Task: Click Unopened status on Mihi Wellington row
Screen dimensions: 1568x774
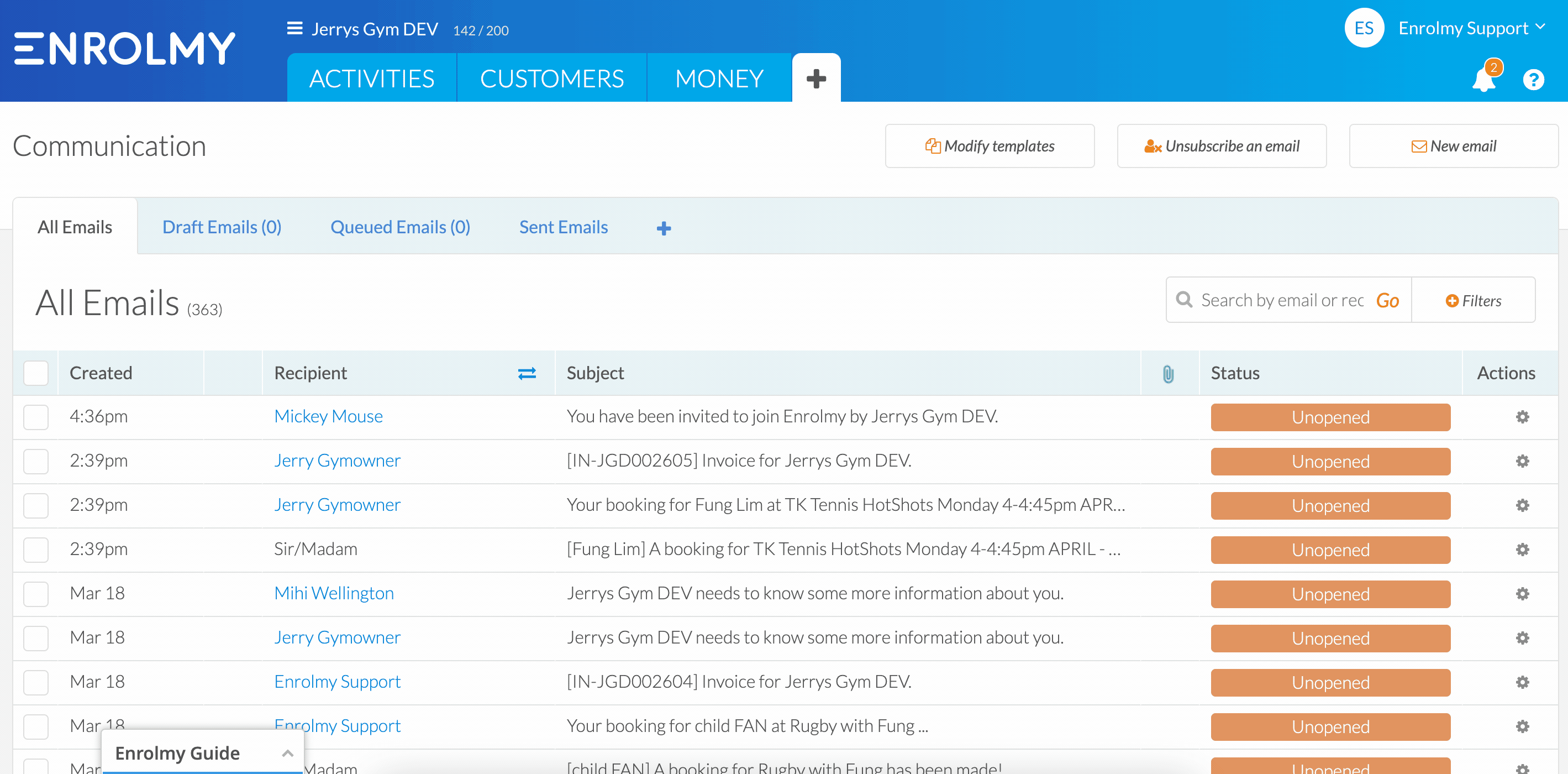Action: coord(1330,594)
